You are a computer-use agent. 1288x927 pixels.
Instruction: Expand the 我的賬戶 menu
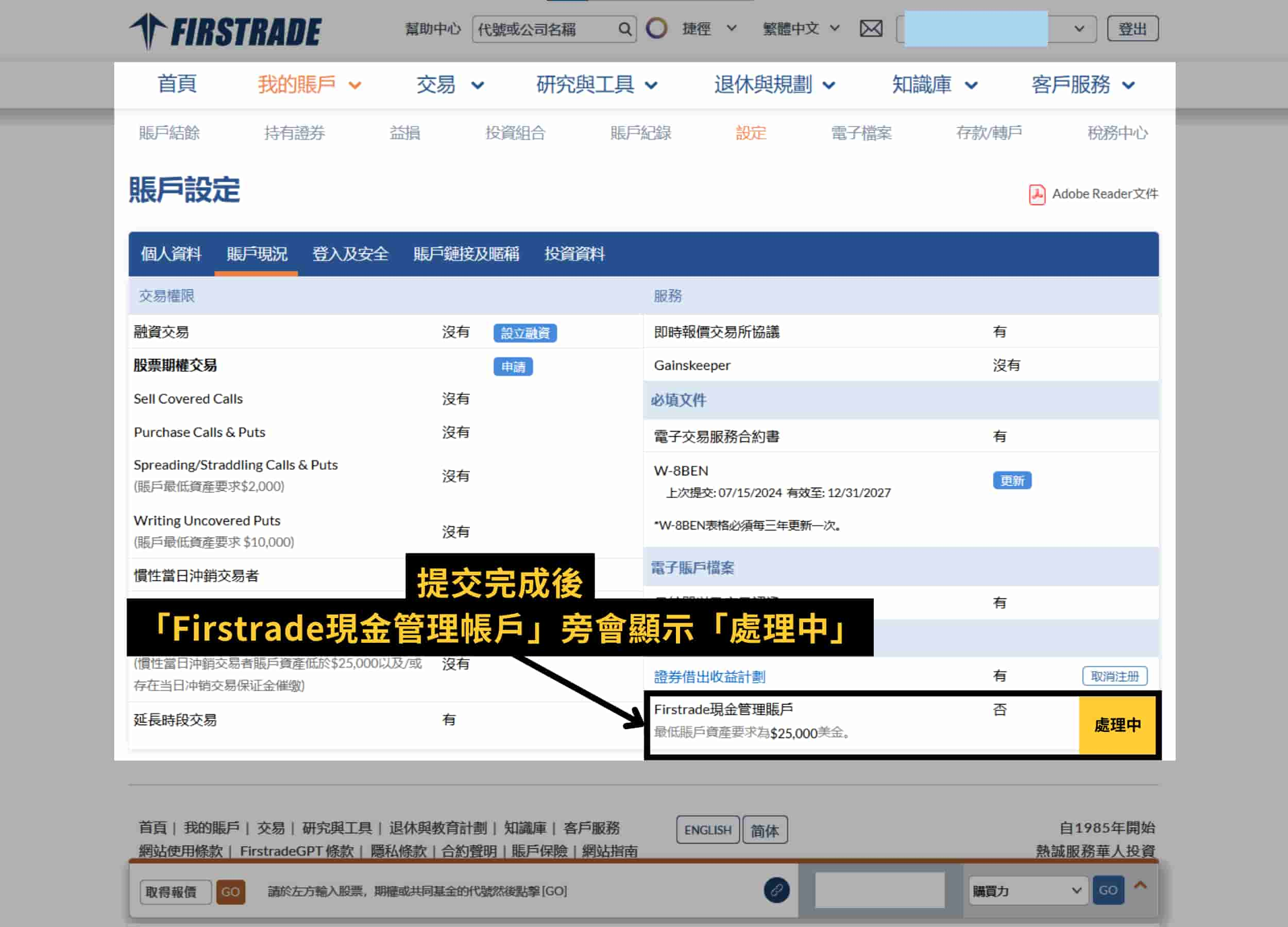coord(310,84)
